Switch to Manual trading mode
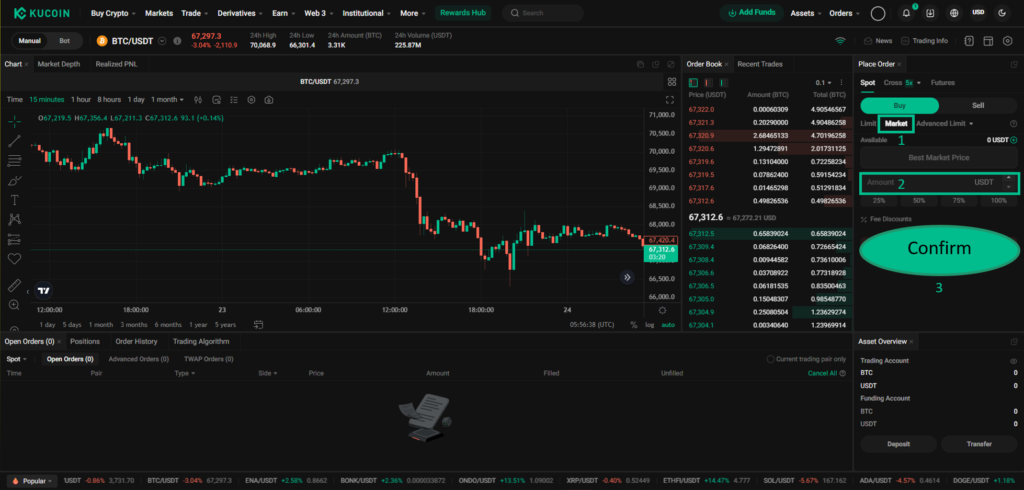 [29, 41]
